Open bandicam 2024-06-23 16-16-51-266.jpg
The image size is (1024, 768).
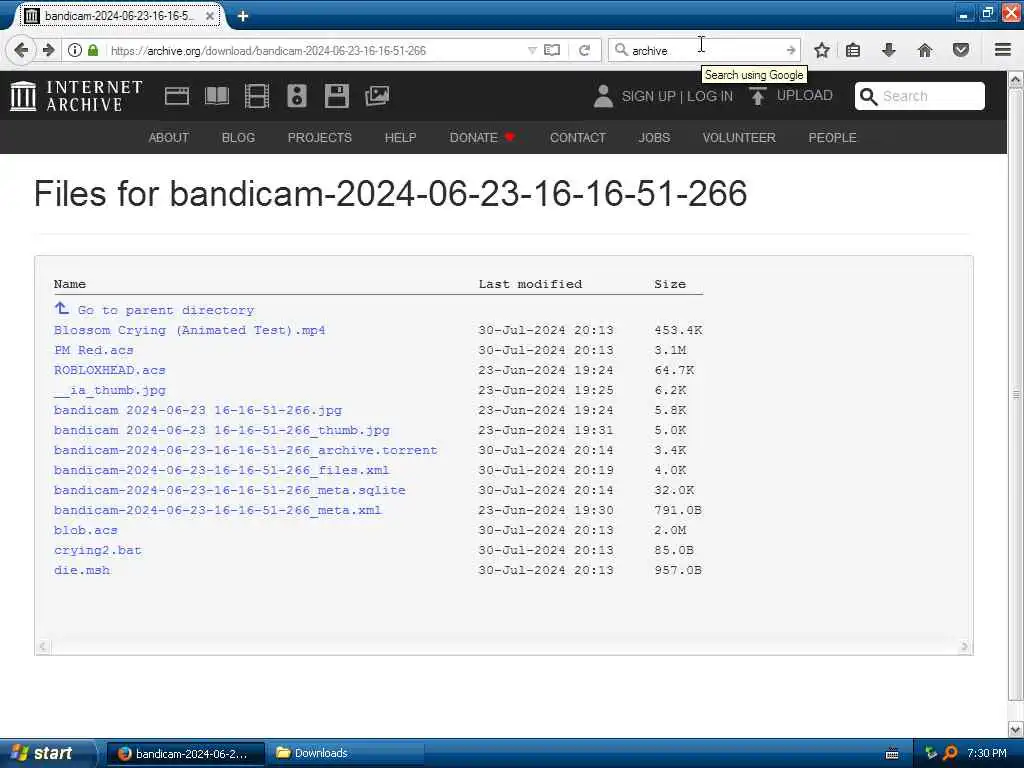click(x=198, y=410)
